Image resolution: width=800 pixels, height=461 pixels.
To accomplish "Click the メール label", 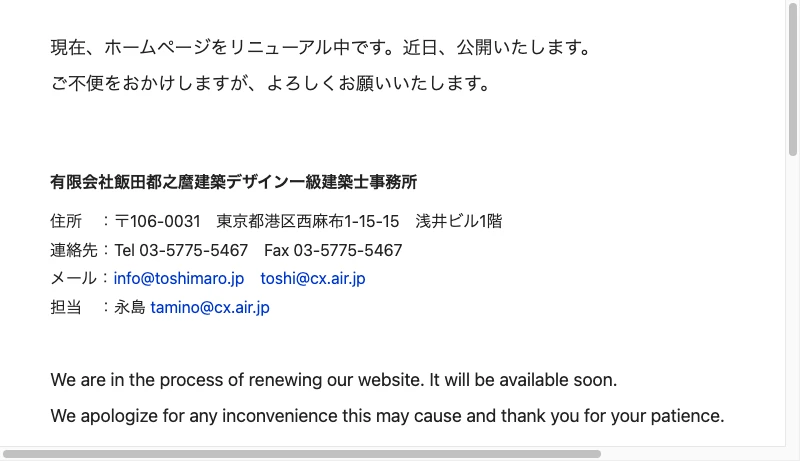I will (x=74, y=279).
